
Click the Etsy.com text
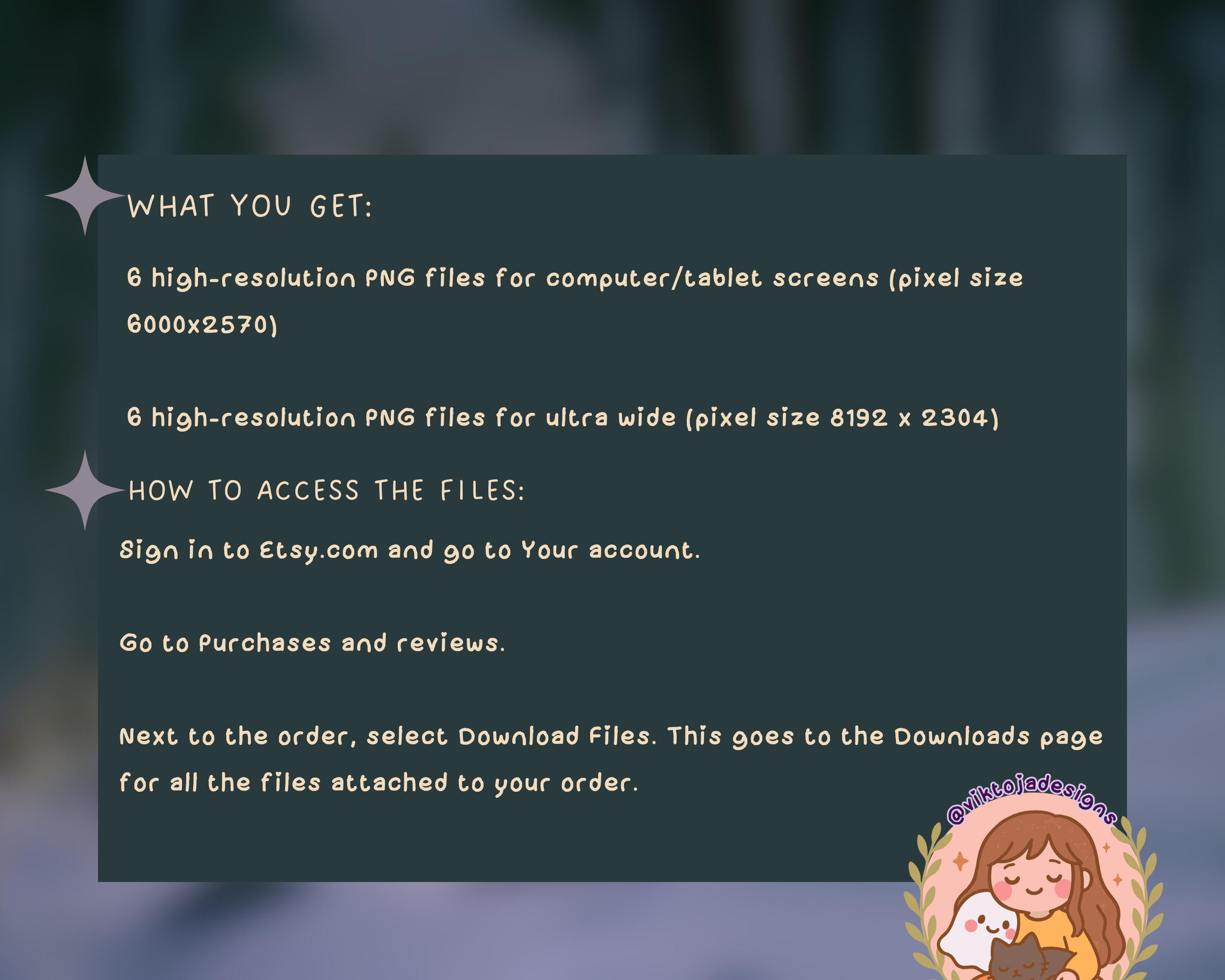(319, 550)
